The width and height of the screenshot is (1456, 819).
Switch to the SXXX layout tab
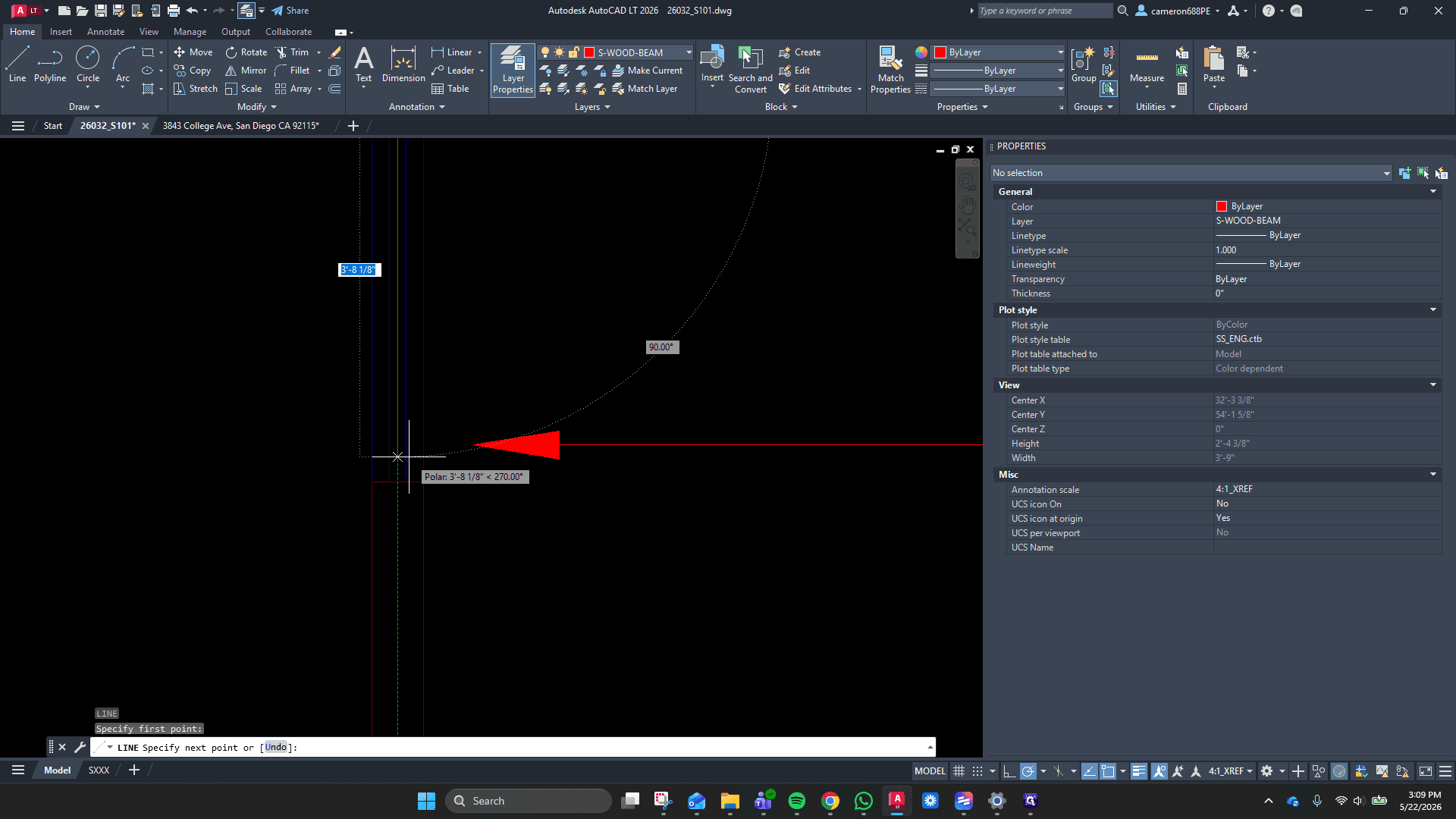(99, 770)
